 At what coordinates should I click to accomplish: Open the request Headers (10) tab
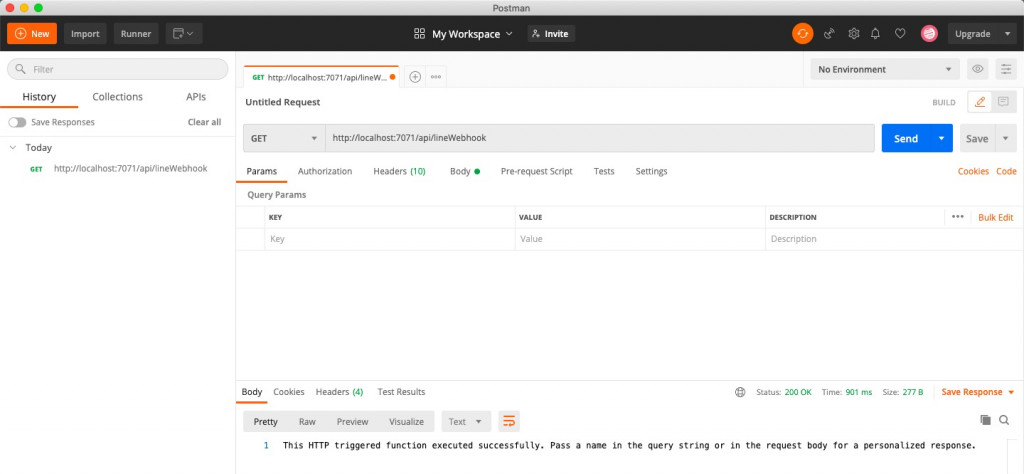(399, 171)
